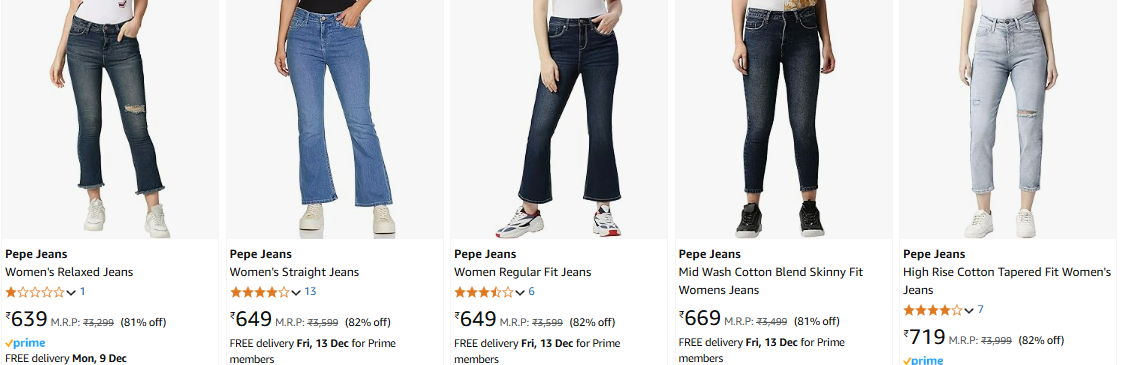Click the ₹669 price of the Skinny Fit jeans
Image resolution: width=1123 pixels, height=365 pixels.
699,319
